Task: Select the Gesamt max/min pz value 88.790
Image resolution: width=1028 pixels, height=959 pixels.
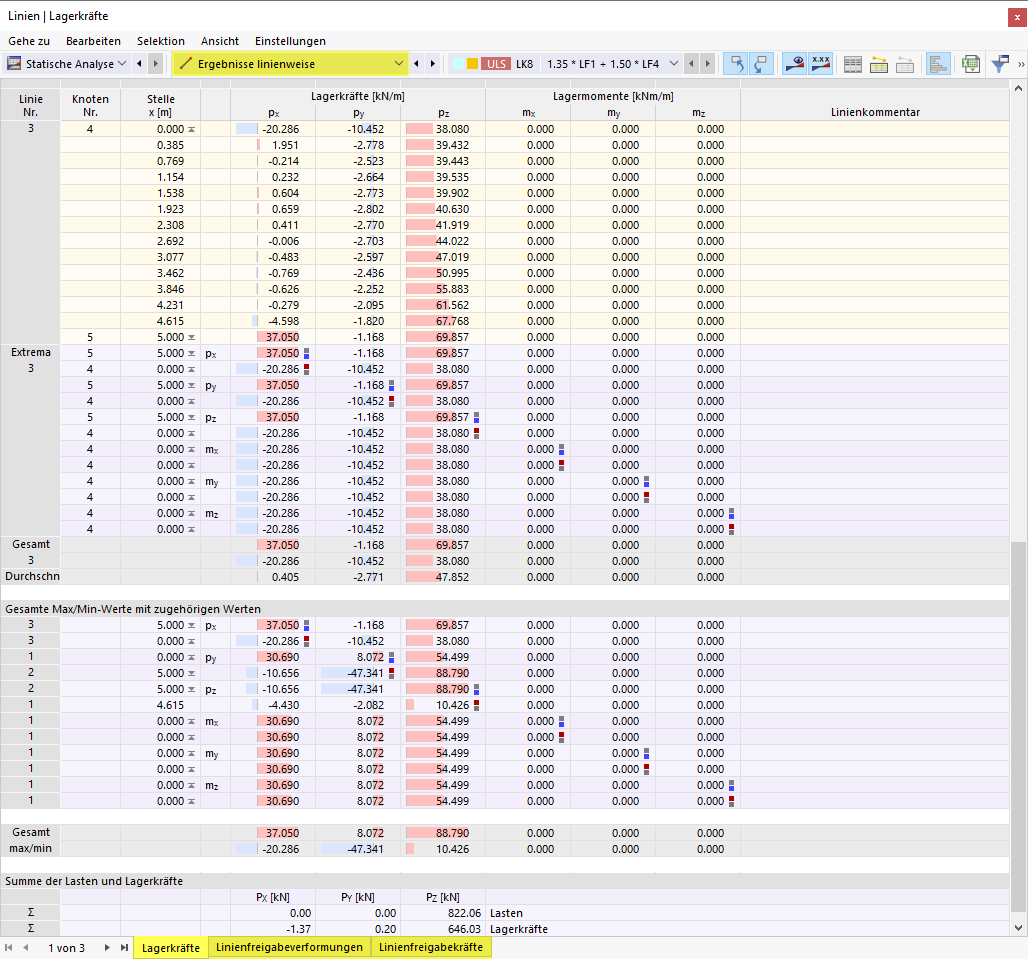Action: pos(443,833)
